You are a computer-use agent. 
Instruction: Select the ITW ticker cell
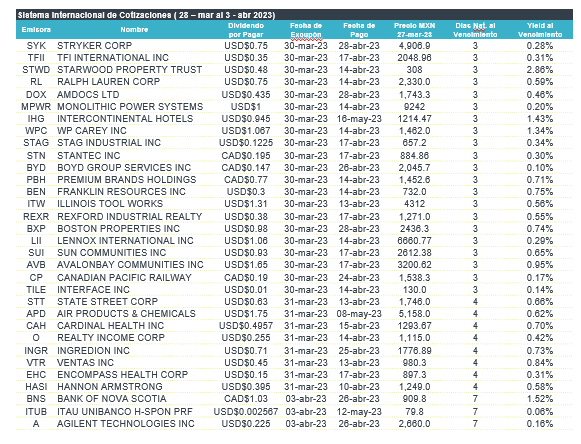36,204
